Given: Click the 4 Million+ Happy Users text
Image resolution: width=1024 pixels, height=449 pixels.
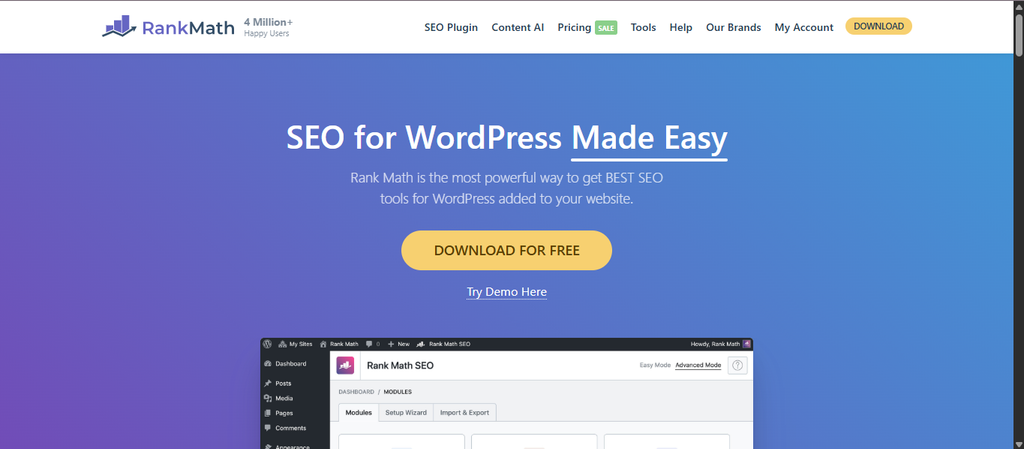Looking at the screenshot, I should coord(268,27).
